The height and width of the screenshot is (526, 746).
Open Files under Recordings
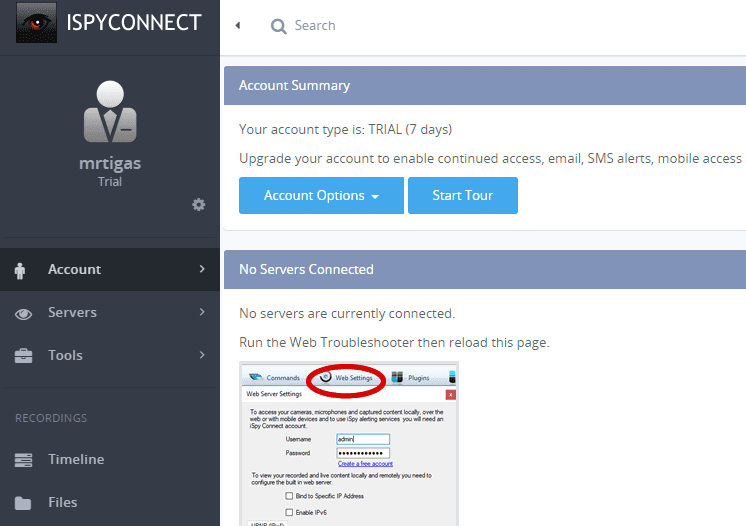point(110,502)
